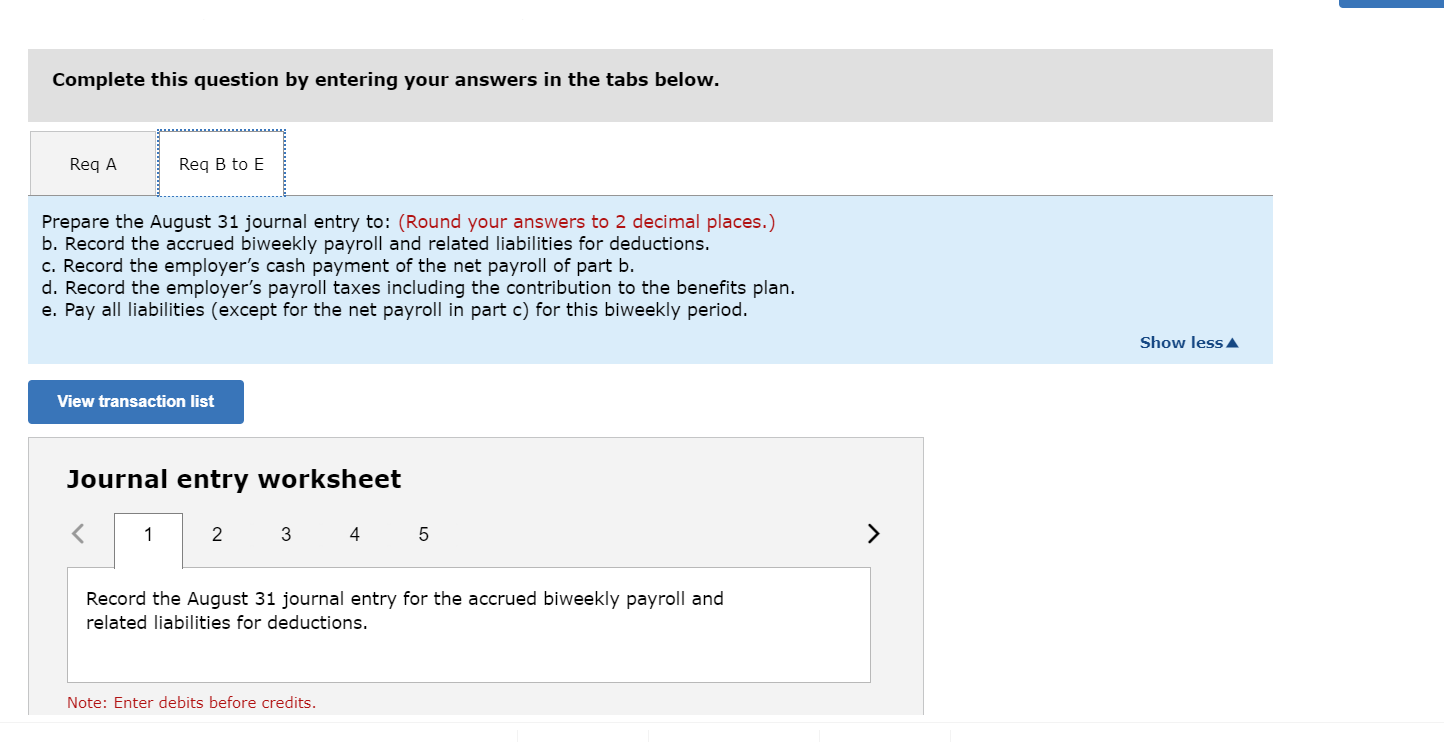Select the Req B to E tab
This screenshot has height=742, width=1444.
point(221,163)
